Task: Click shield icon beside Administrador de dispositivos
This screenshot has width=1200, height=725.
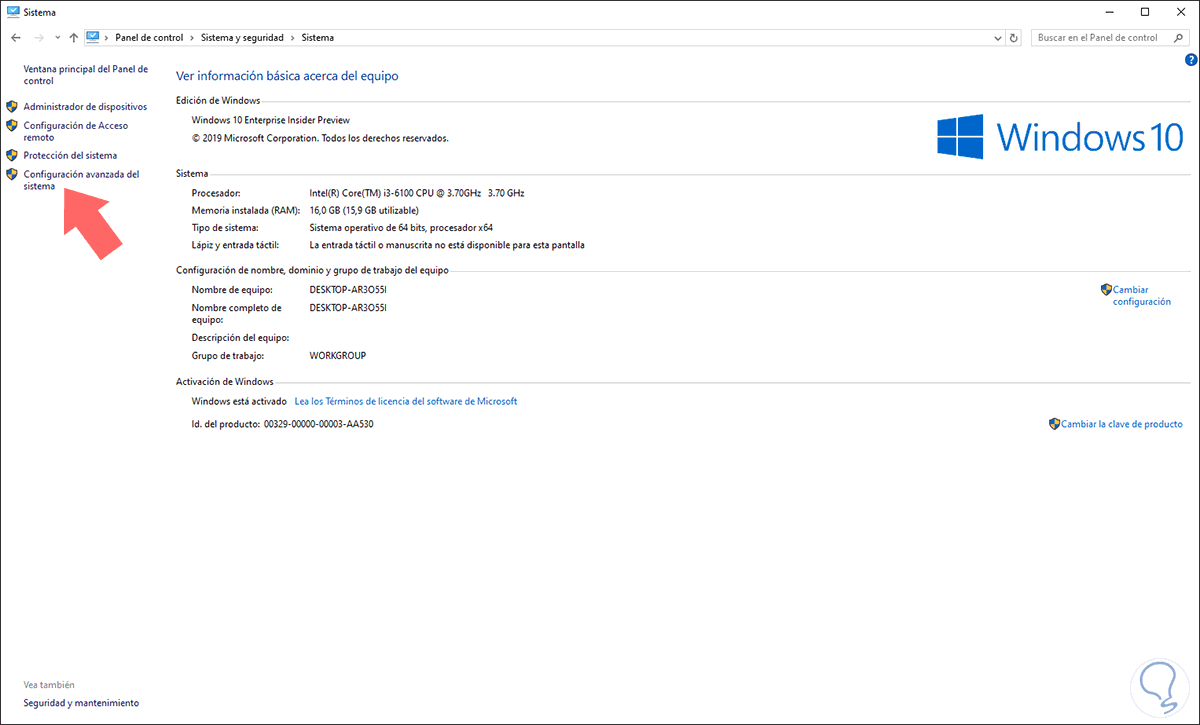Action: [12, 106]
